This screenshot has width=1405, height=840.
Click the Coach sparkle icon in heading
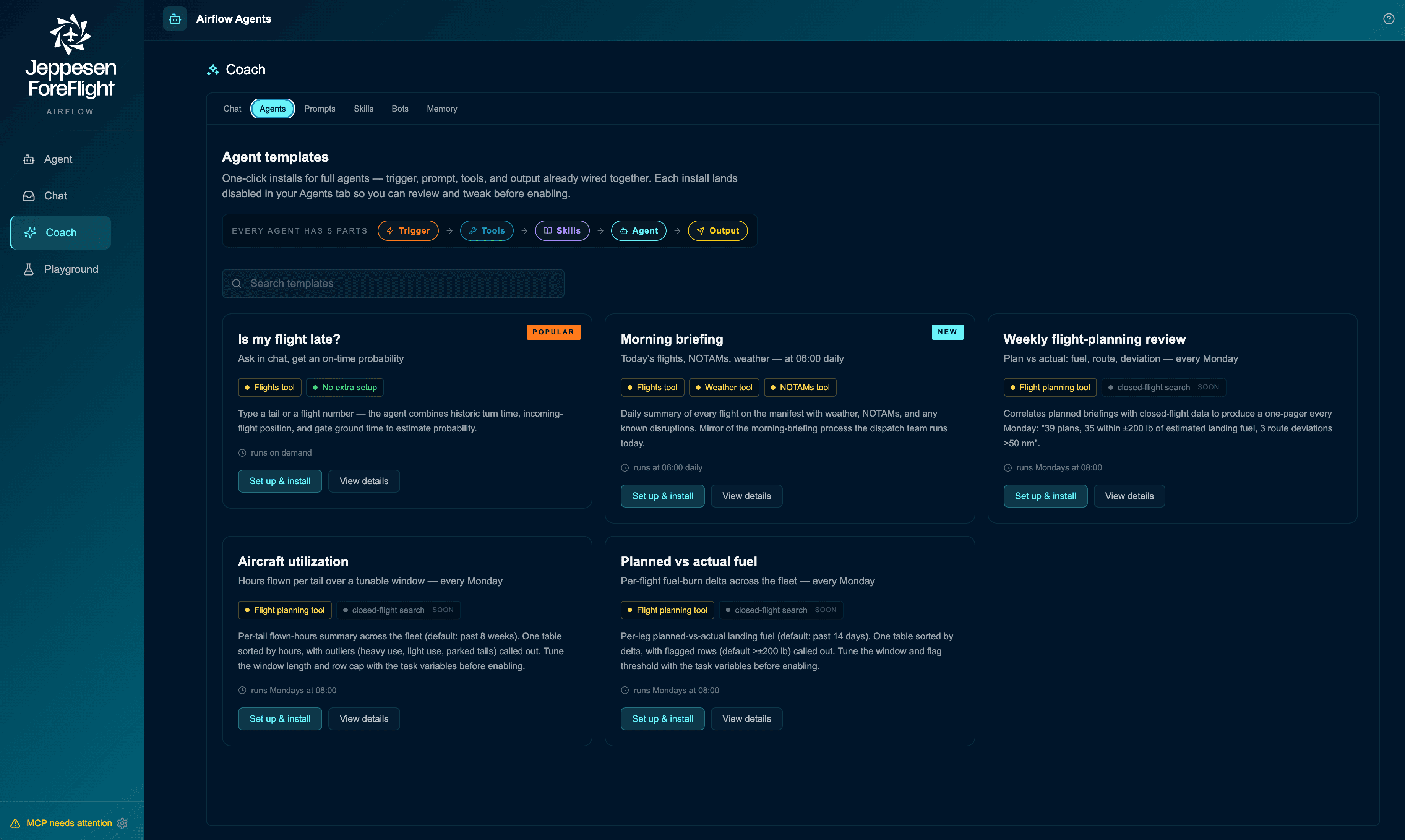tap(213, 70)
